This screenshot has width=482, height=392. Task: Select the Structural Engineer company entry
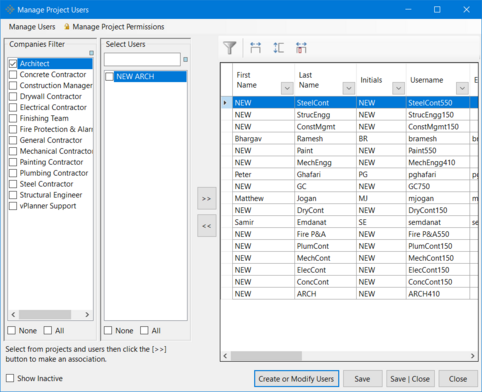pos(51,195)
